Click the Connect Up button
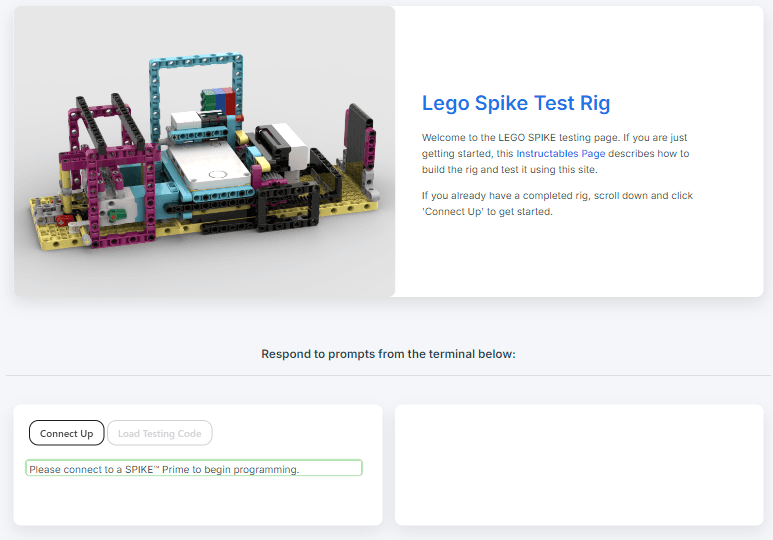 click(x=67, y=433)
